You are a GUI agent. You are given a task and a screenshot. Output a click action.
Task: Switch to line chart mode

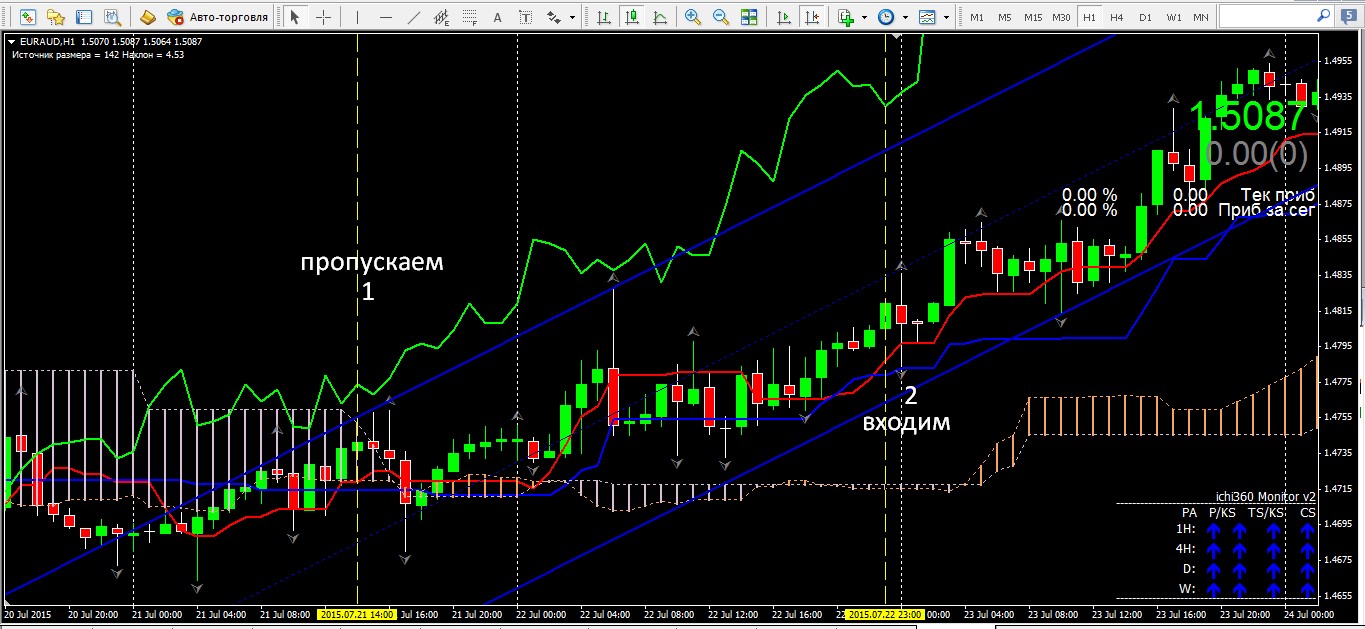coord(659,17)
